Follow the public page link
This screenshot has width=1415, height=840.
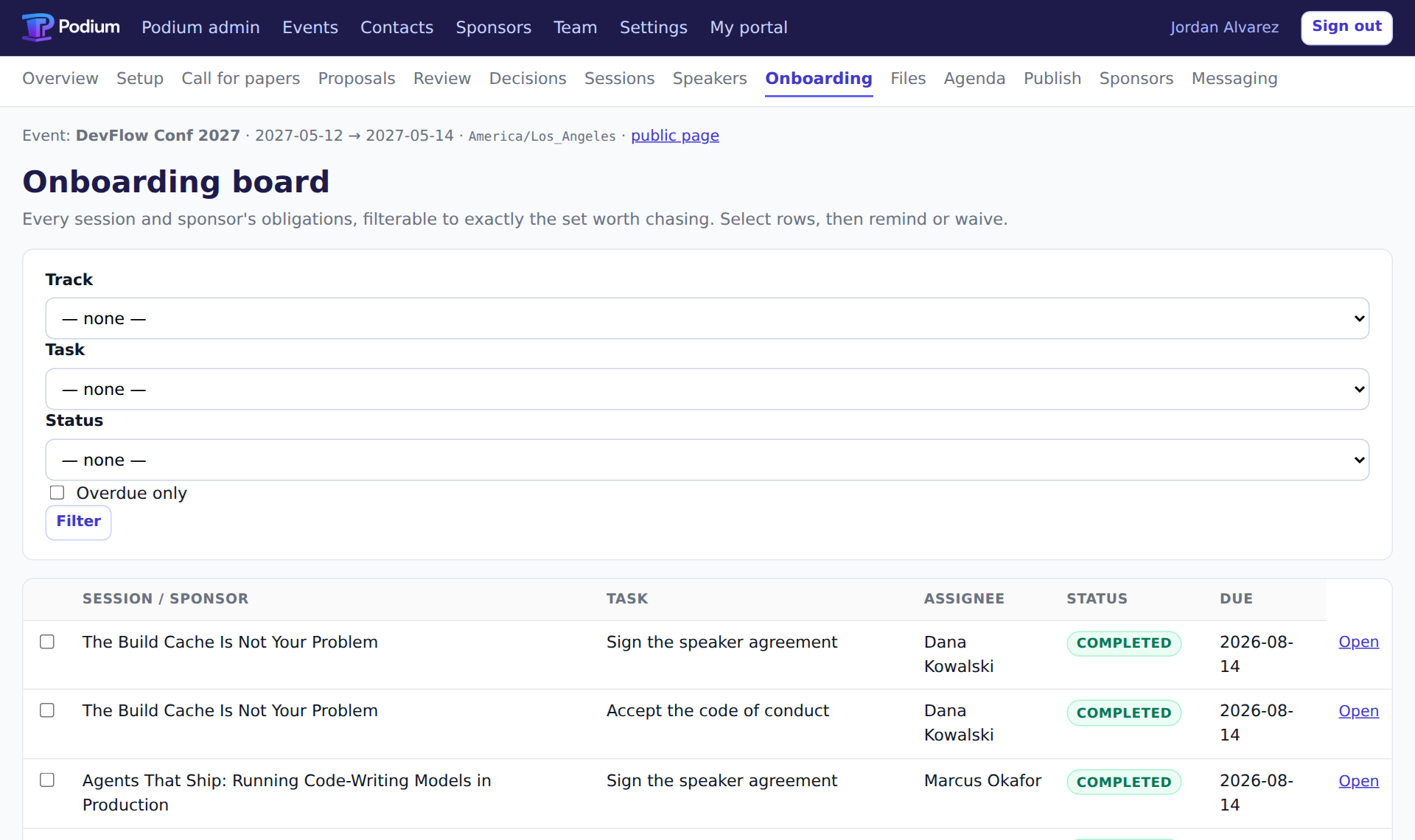pos(675,136)
